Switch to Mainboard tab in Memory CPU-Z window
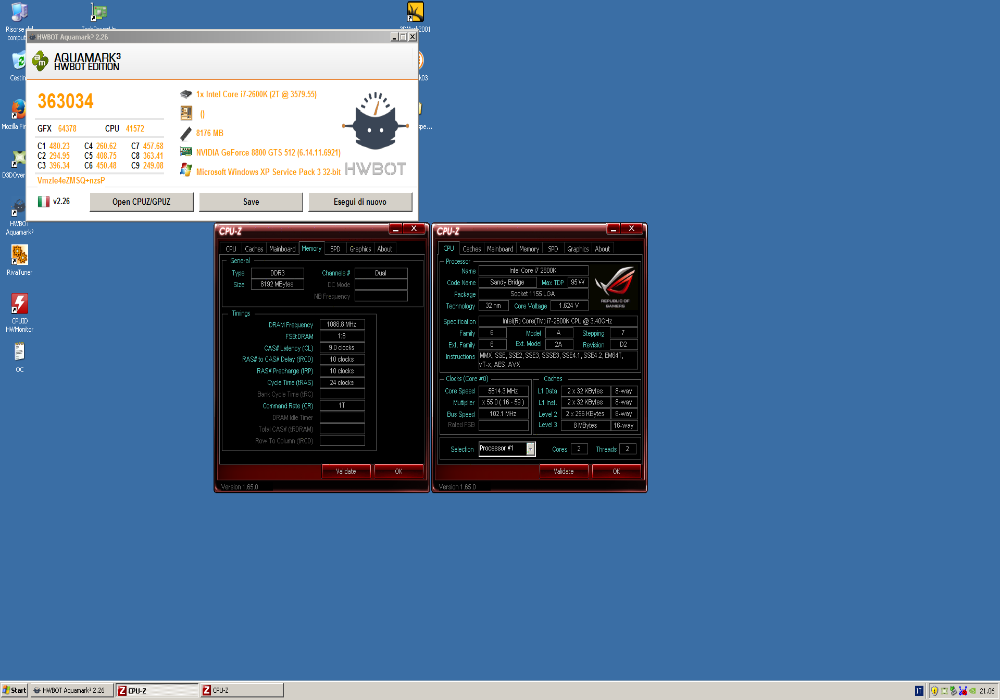The width and height of the screenshot is (1000, 700). pyautogui.click(x=282, y=249)
